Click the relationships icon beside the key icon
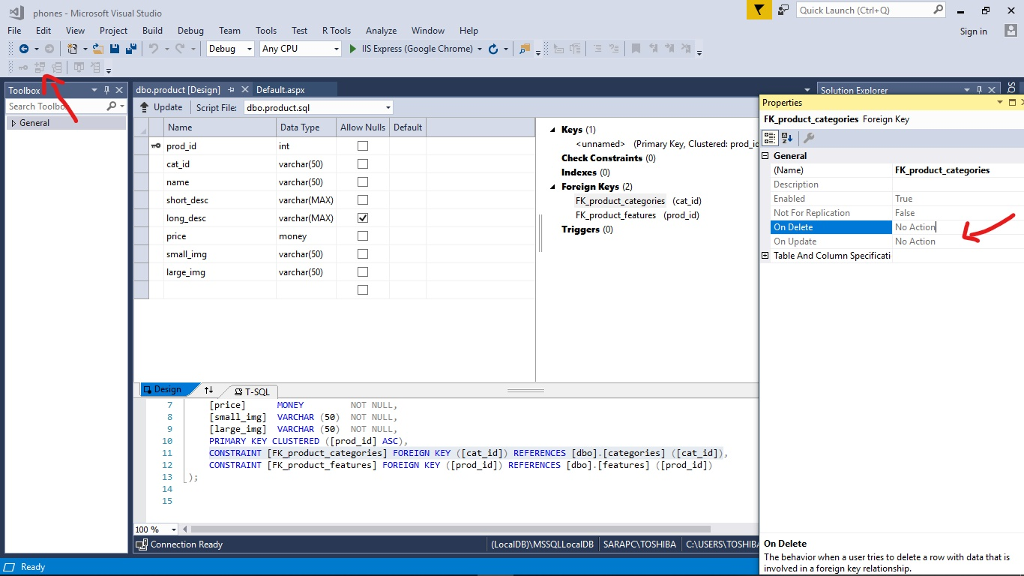 pyautogui.click(x=40, y=67)
